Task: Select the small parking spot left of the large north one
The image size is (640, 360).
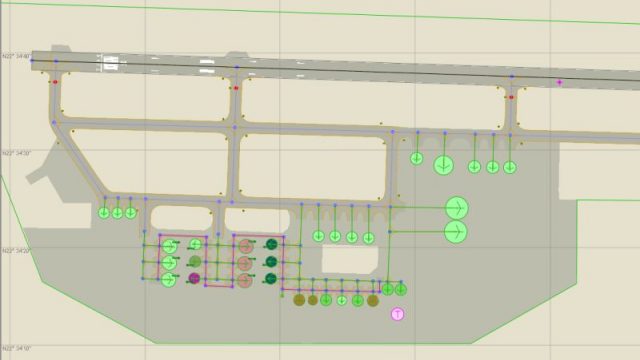Action: pyautogui.click(x=416, y=158)
